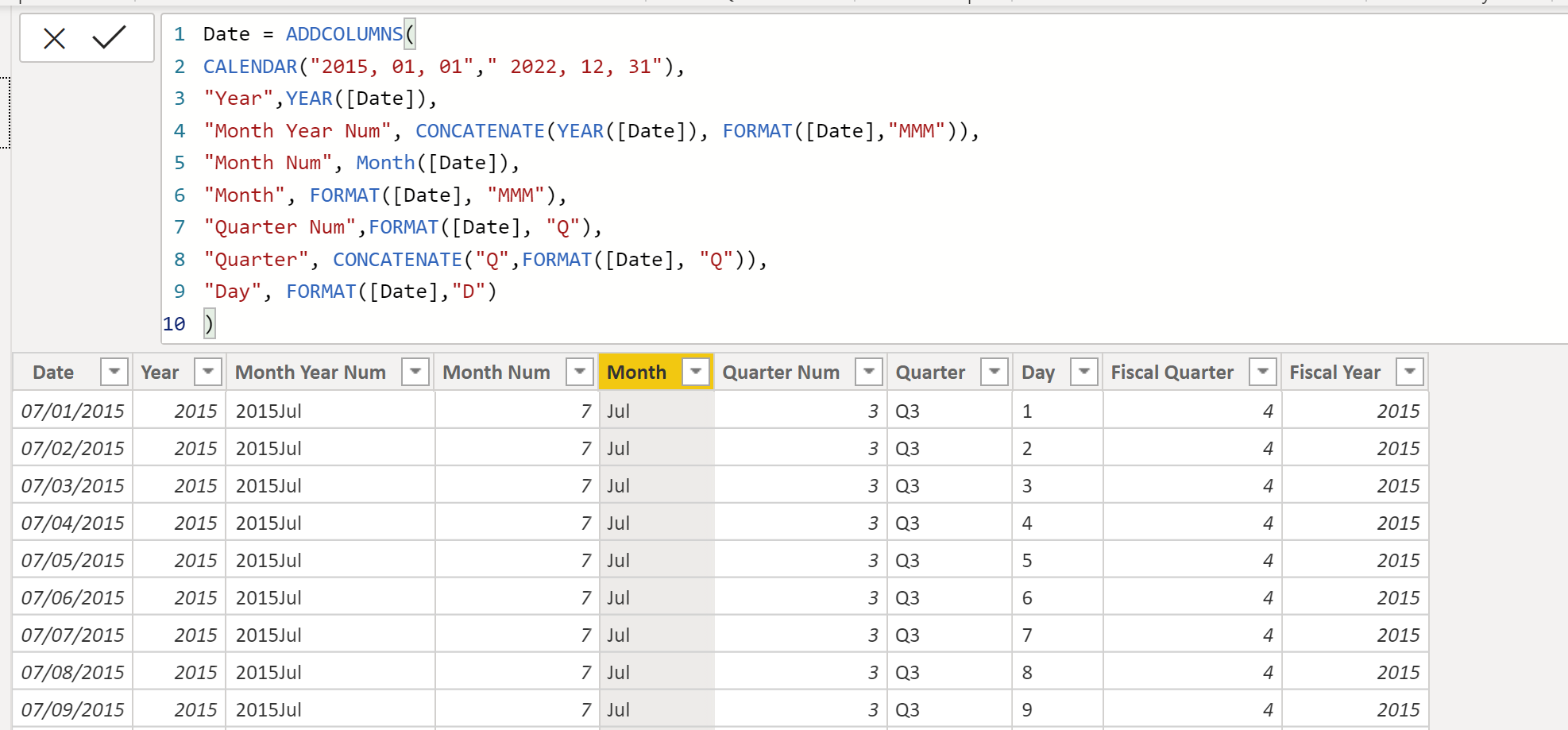Select the Year column header
The height and width of the screenshot is (730, 1568).
click(160, 373)
